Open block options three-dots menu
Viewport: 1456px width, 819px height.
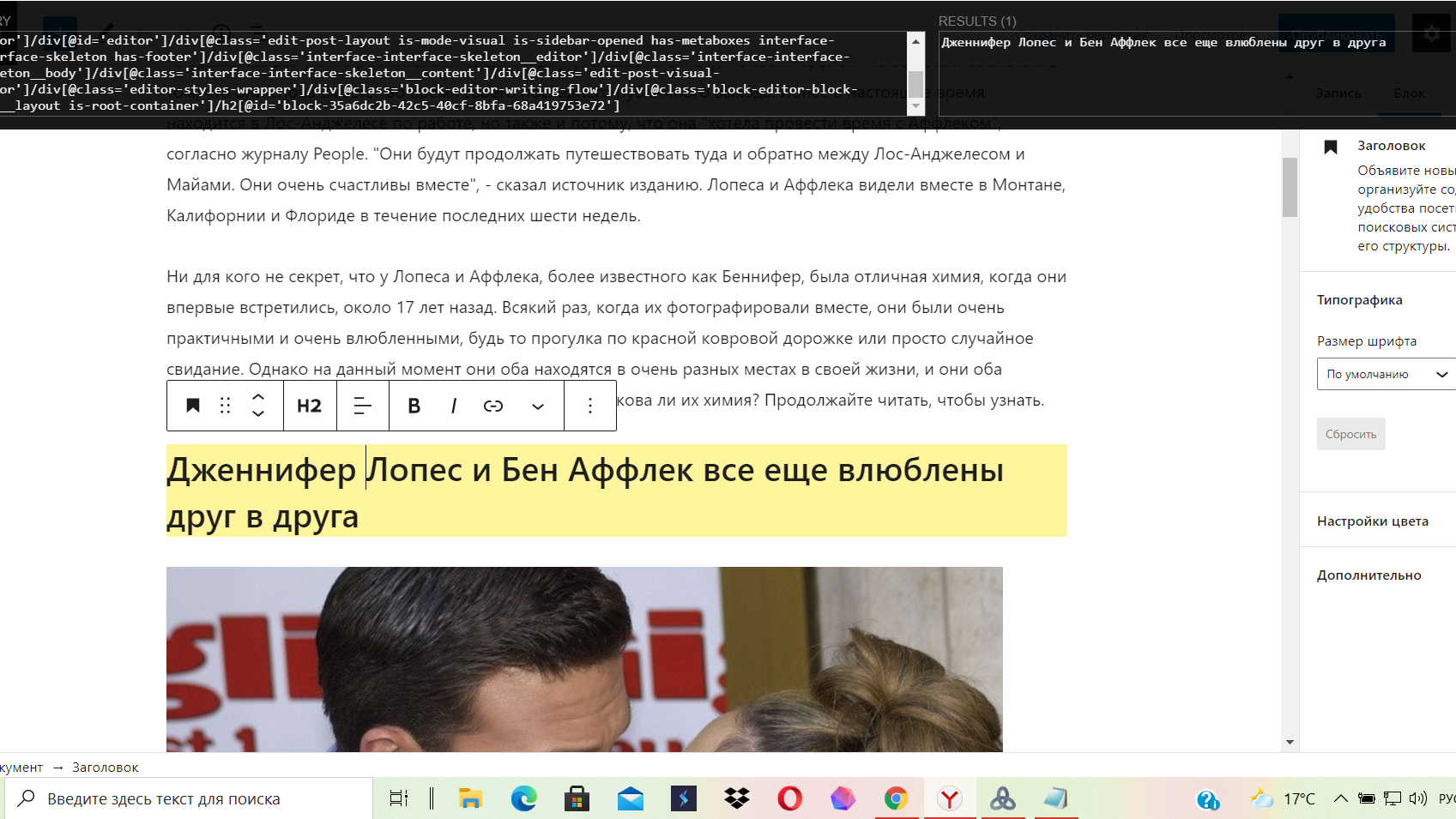[x=590, y=406]
